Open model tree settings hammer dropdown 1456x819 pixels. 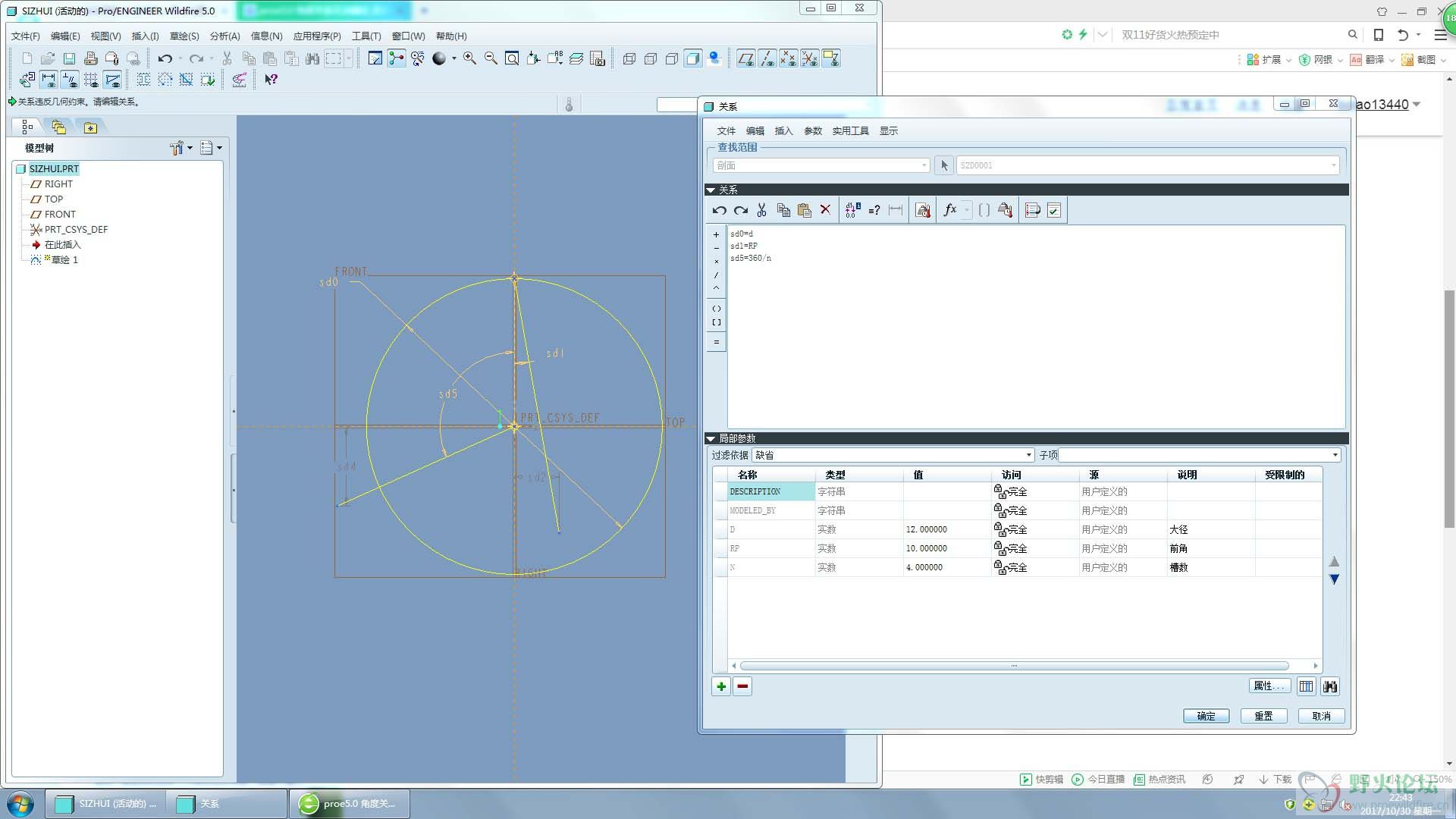click(180, 148)
